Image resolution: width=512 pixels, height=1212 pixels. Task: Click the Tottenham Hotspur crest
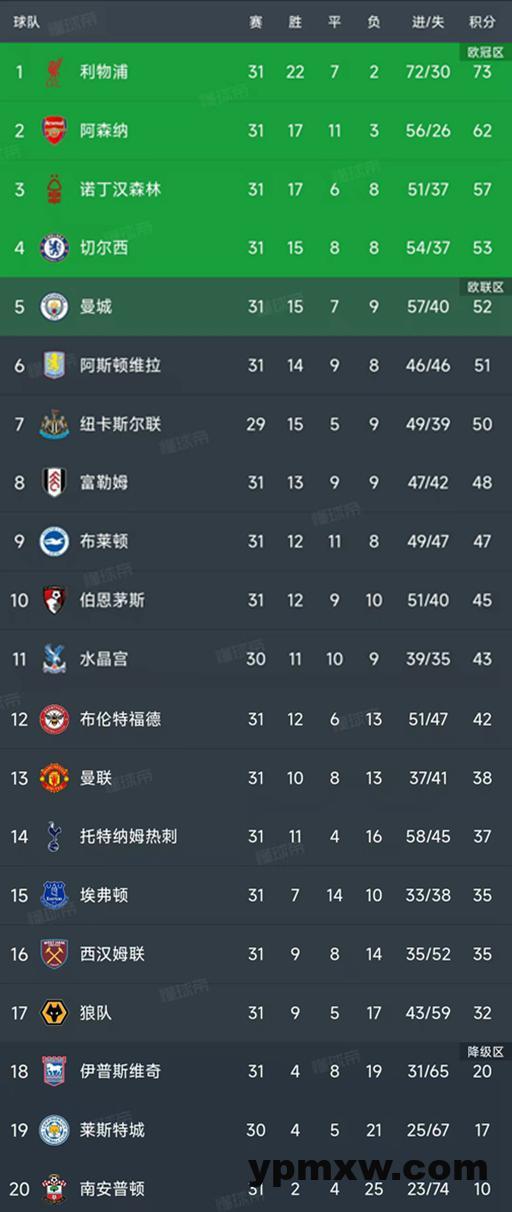(x=54, y=836)
